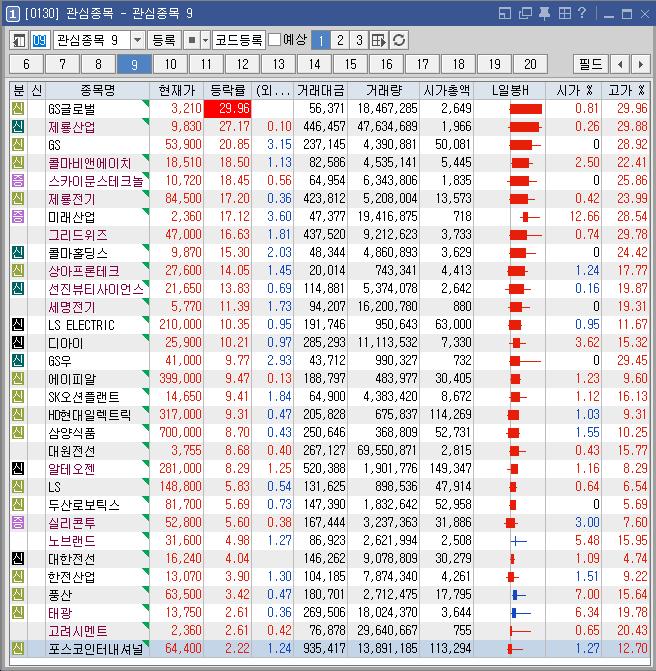Sort by the 거래량 column header
656x671 pixels.
point(384,90)
